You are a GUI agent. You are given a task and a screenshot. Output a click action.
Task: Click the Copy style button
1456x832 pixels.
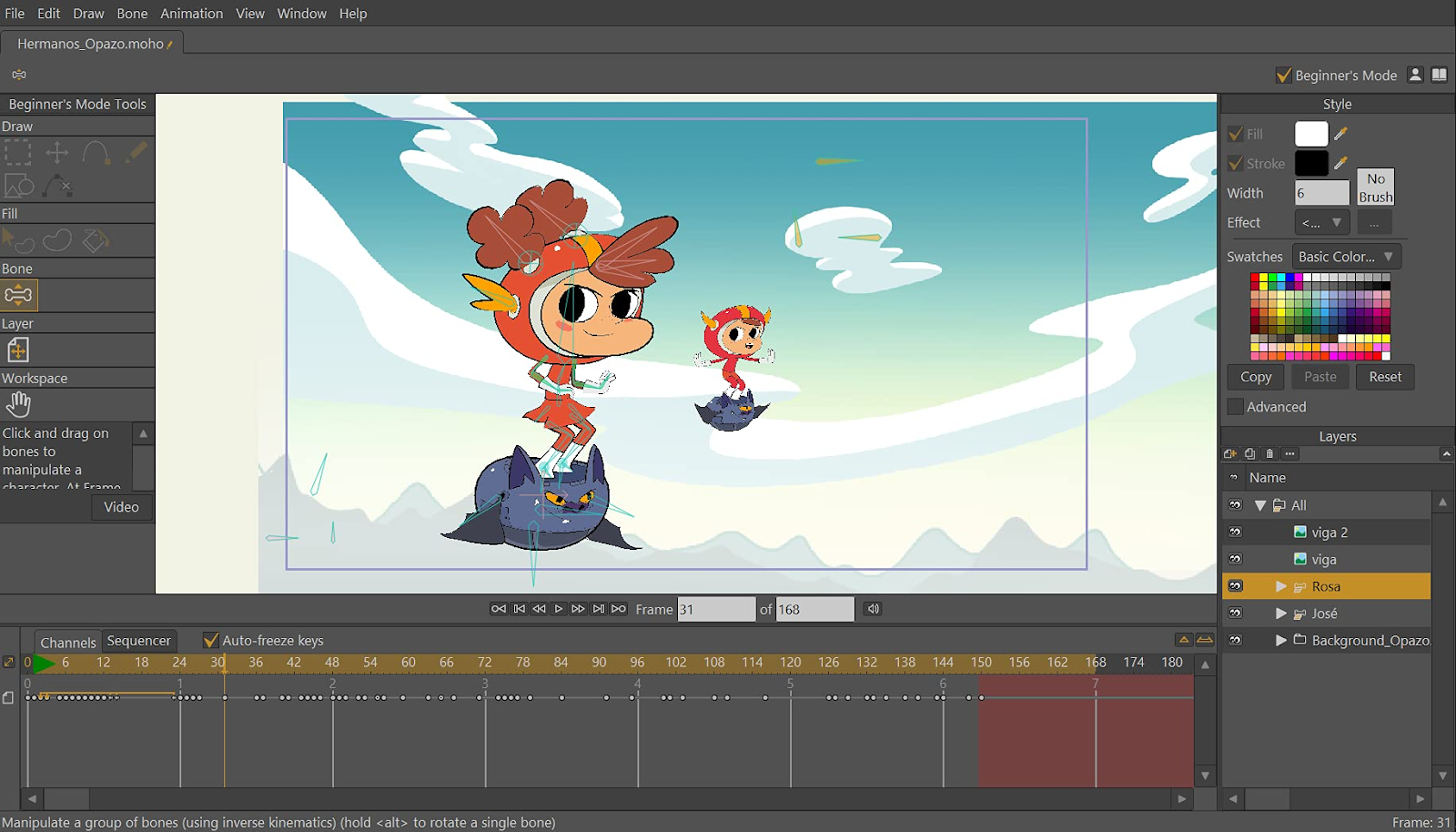click(x=1255, y=376)
